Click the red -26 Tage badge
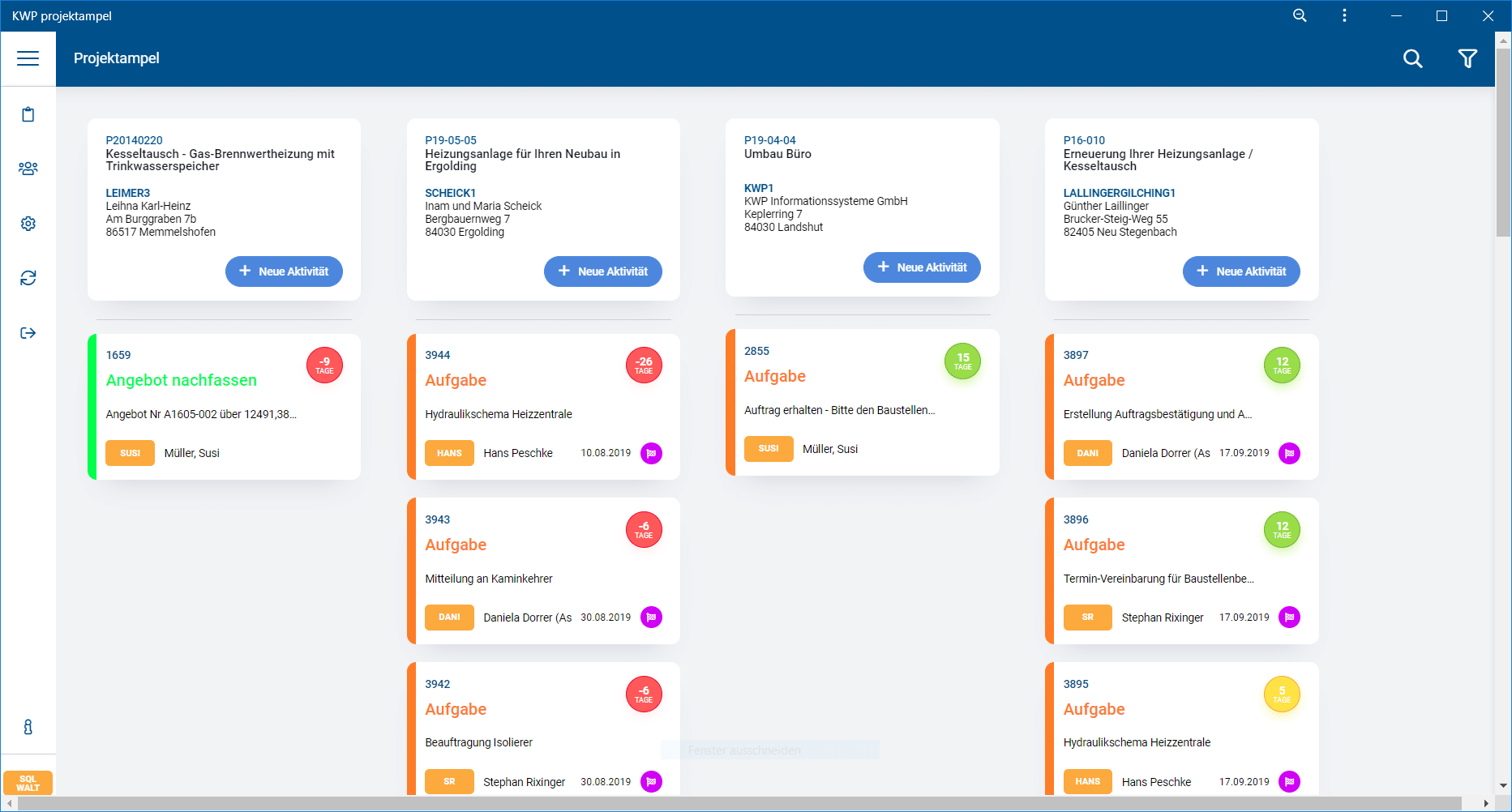This screenshot has width=1512, height=812. [644, 365]
